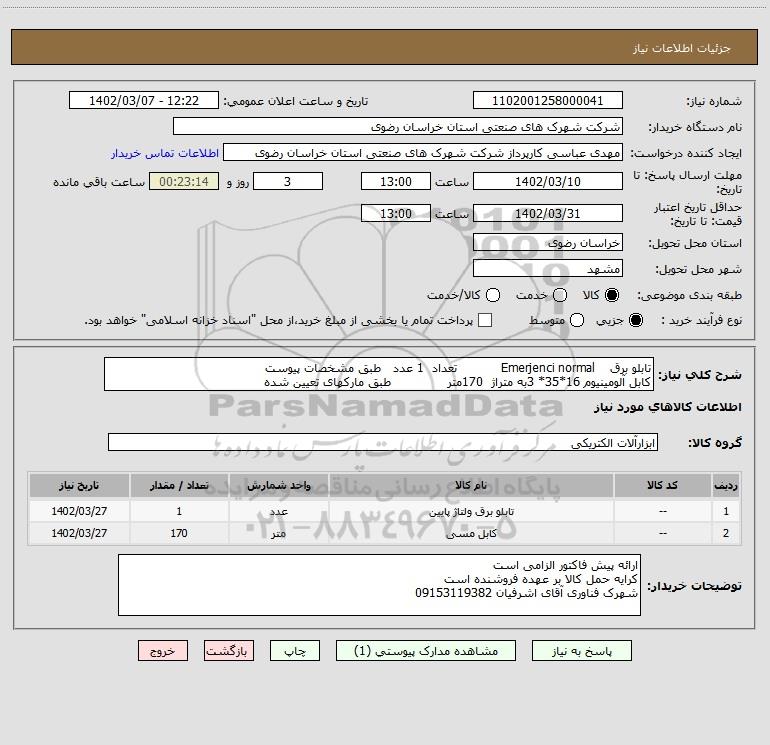Select the کالا/خدمت radio button
This screenshot has height=745, width=770.
493,295
